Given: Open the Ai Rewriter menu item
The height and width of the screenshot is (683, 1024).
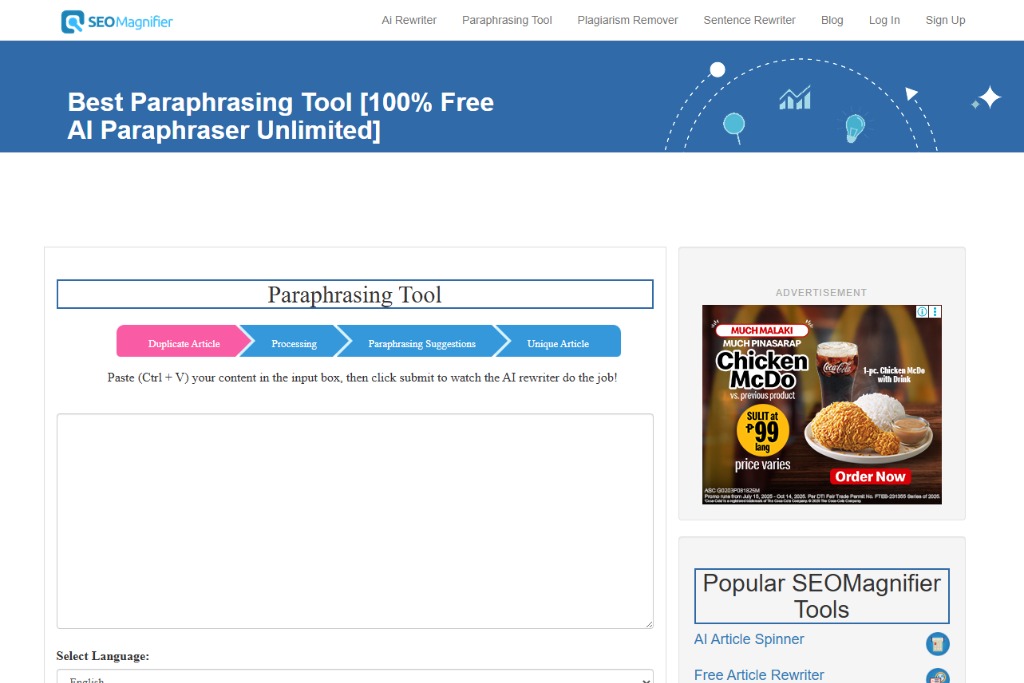Looking at the screenshot, I should (409, 20).
